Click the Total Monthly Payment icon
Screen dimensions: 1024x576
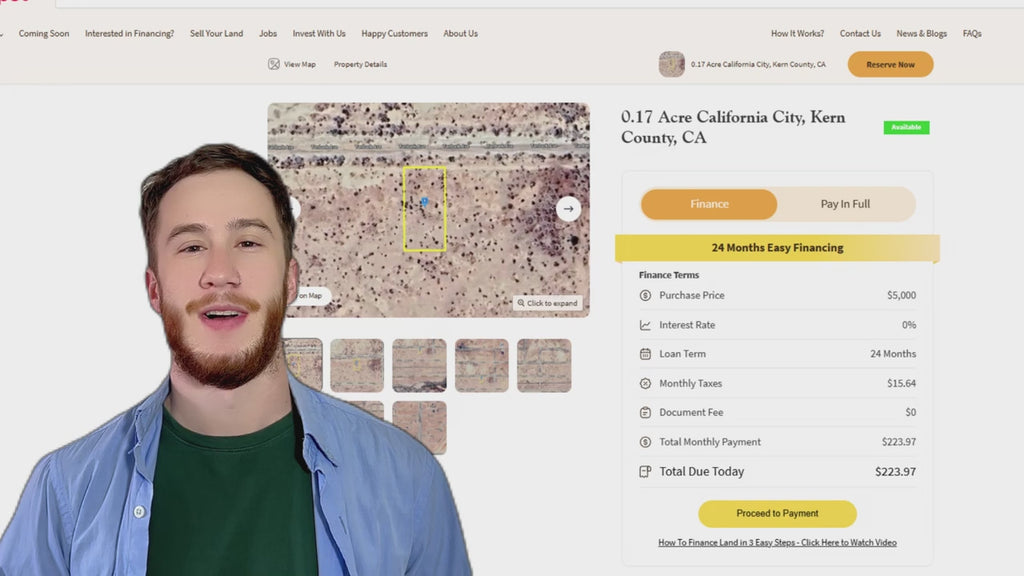click(x=645, y=442)
